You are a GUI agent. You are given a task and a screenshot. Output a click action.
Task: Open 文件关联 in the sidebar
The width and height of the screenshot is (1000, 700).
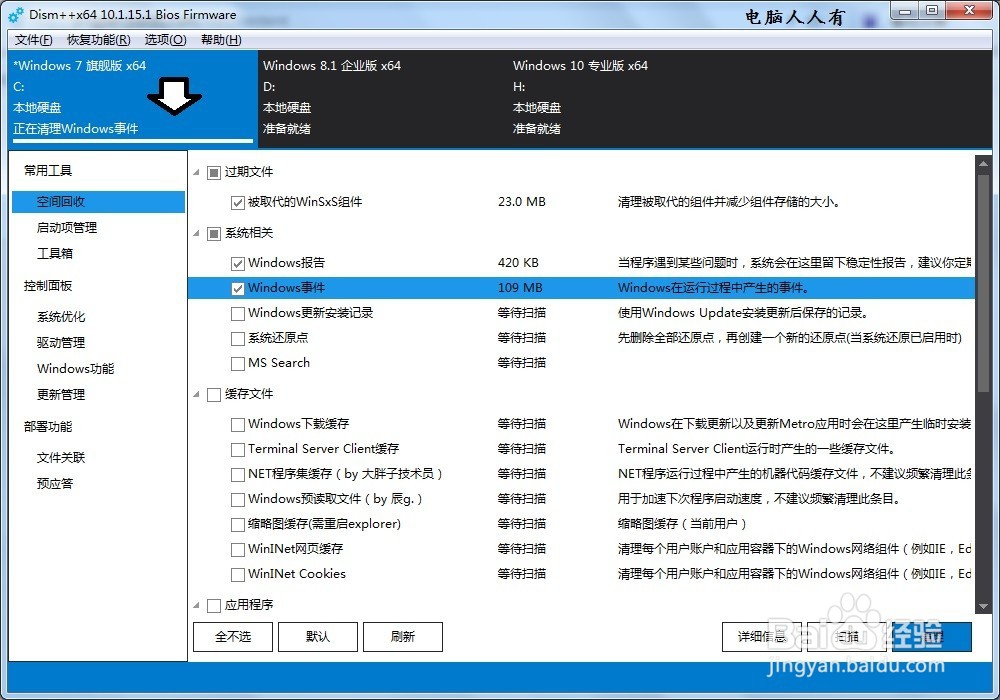click(x=61, y=458)
